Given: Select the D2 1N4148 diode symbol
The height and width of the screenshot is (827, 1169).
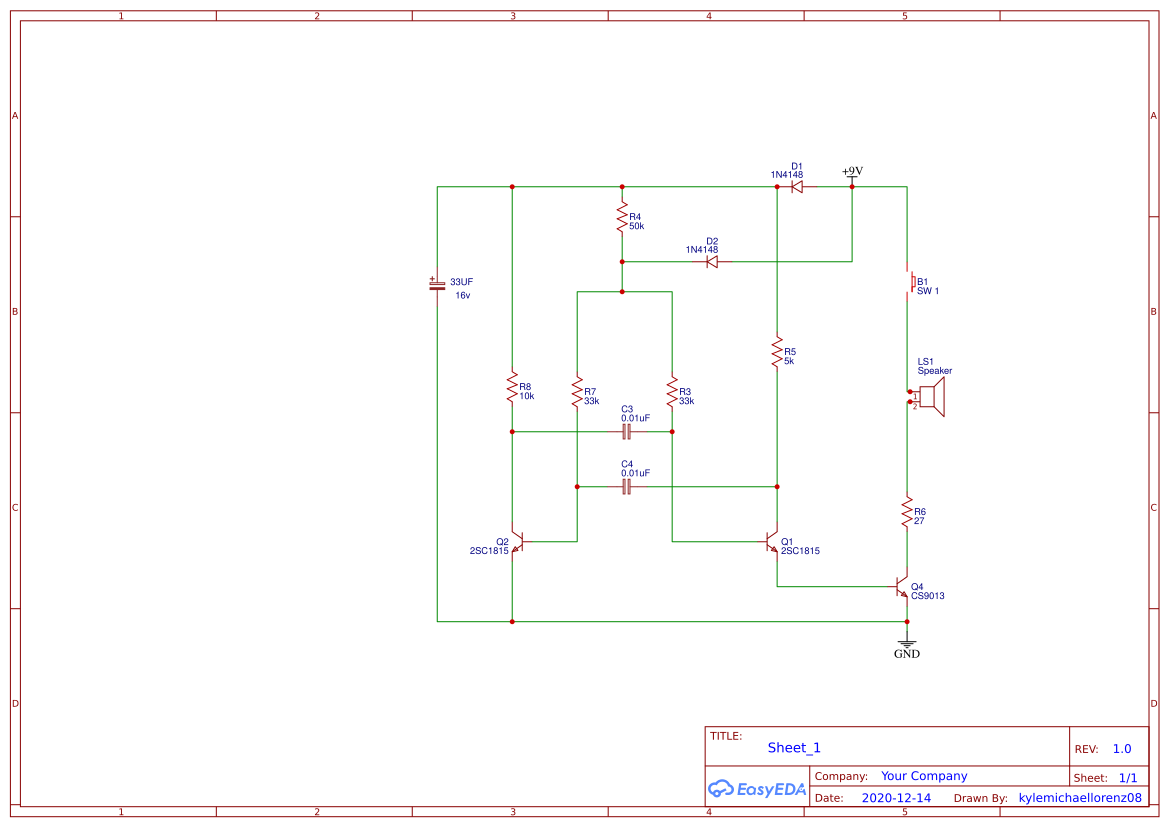Looking at the screenshot, I should point(712,260).
